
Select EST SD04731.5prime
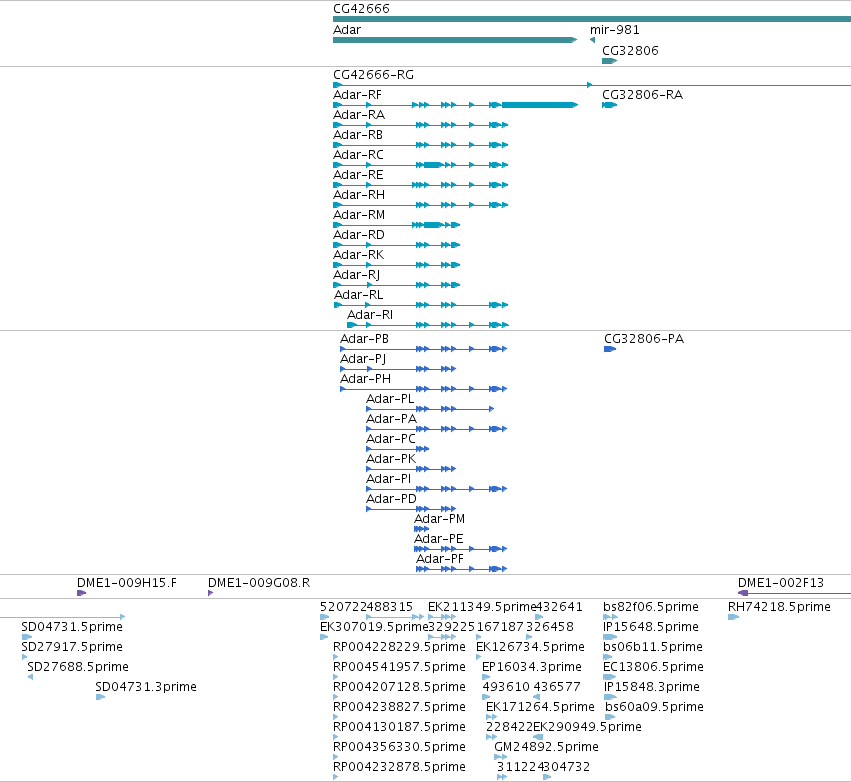pyautogui.click(x=72, y=627)
